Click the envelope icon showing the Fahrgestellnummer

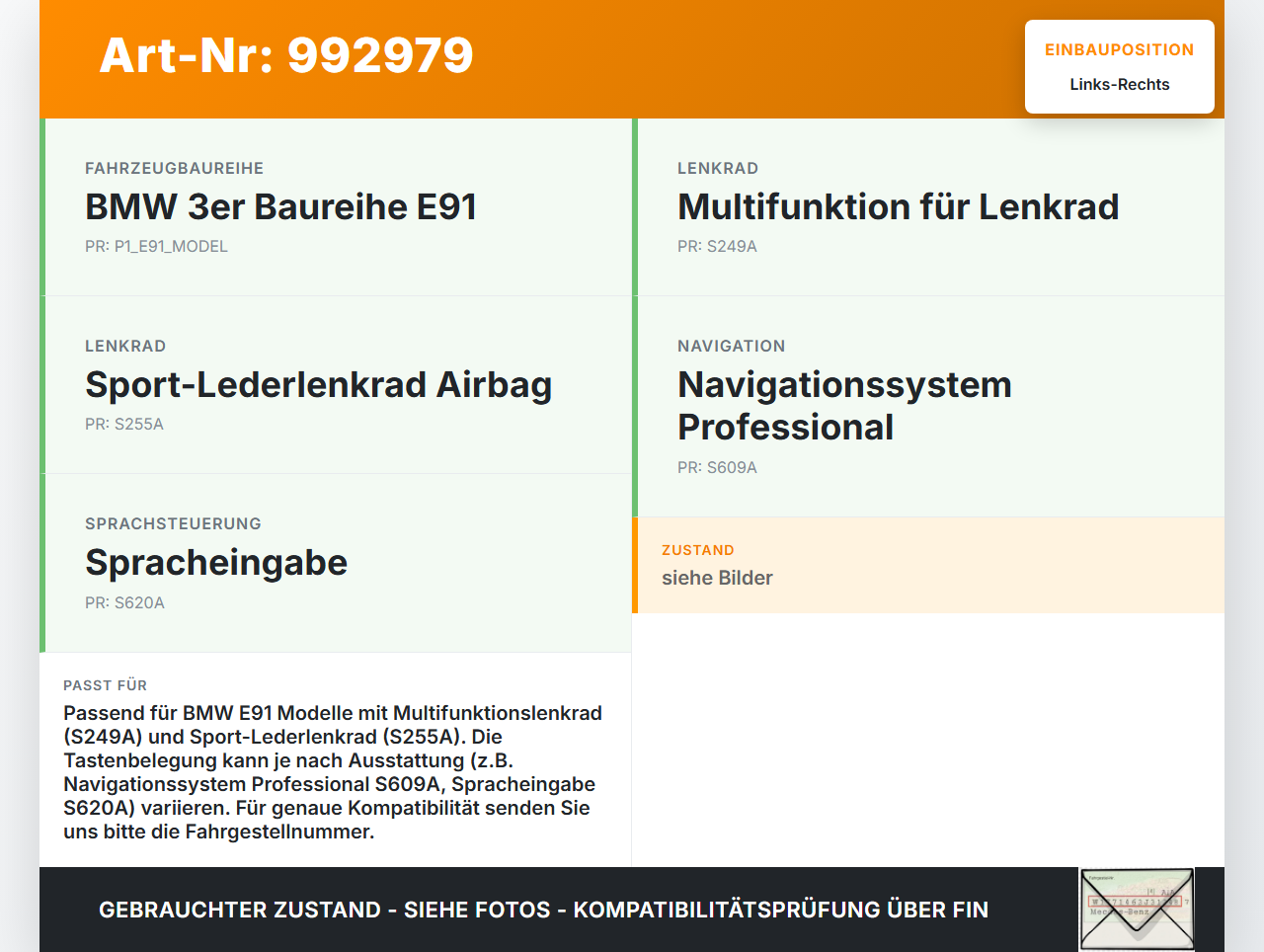[1136, 909]
